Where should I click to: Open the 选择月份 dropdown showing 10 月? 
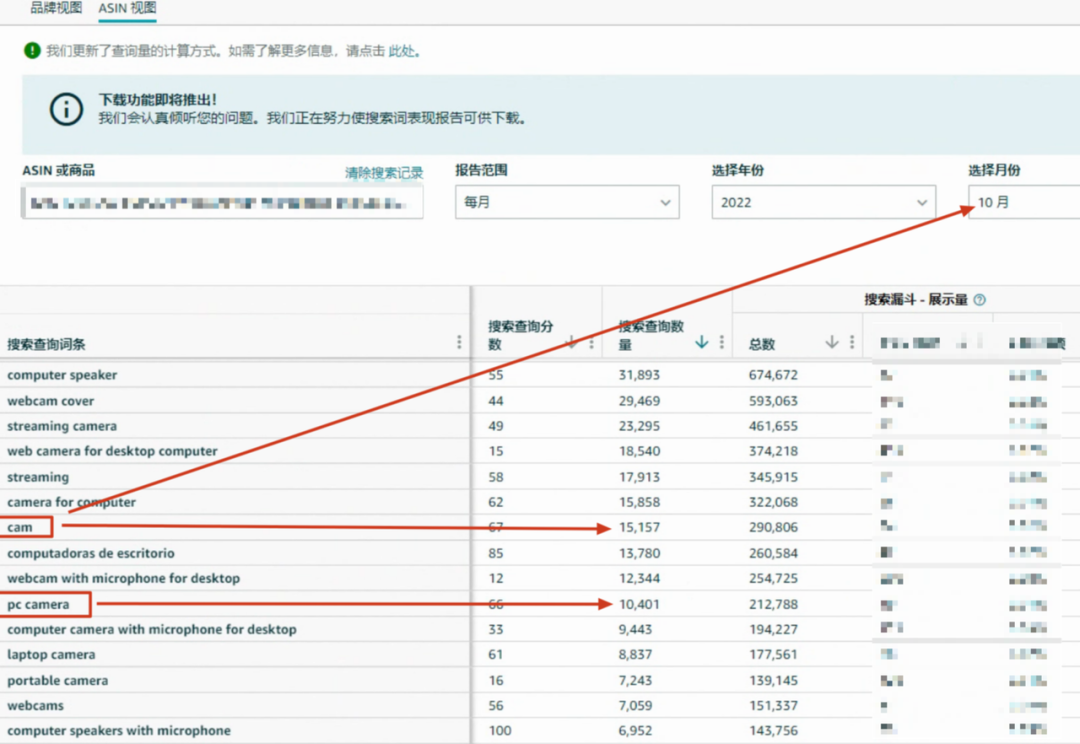(1024, 202)
